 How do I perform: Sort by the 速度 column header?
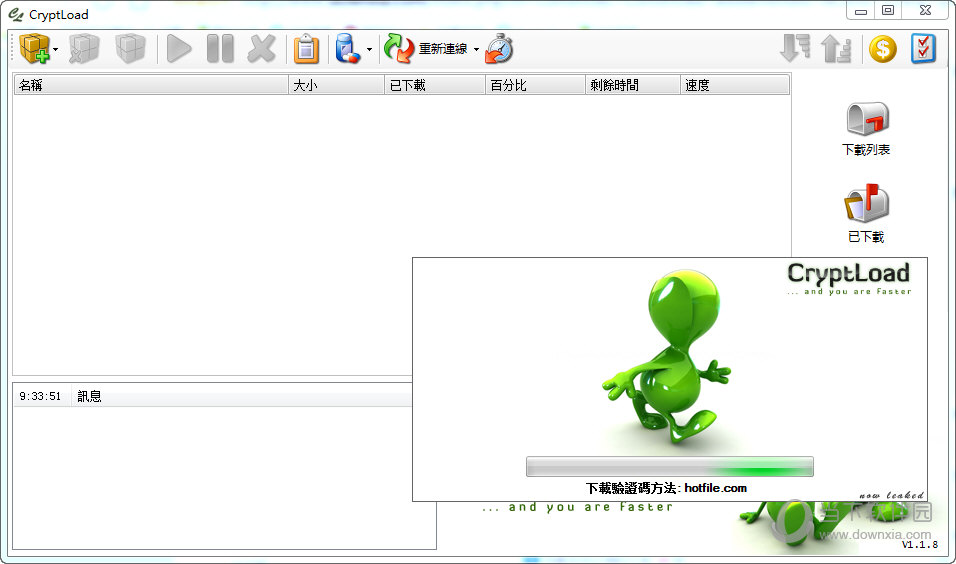pos(735,85)
